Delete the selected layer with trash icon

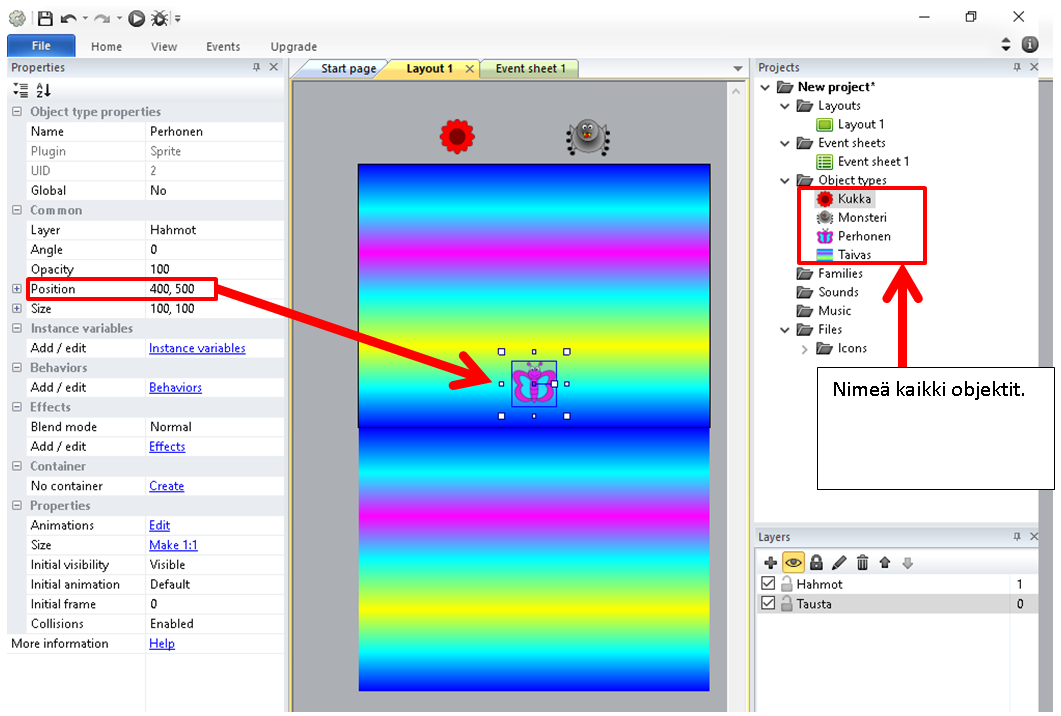point(862,563)
